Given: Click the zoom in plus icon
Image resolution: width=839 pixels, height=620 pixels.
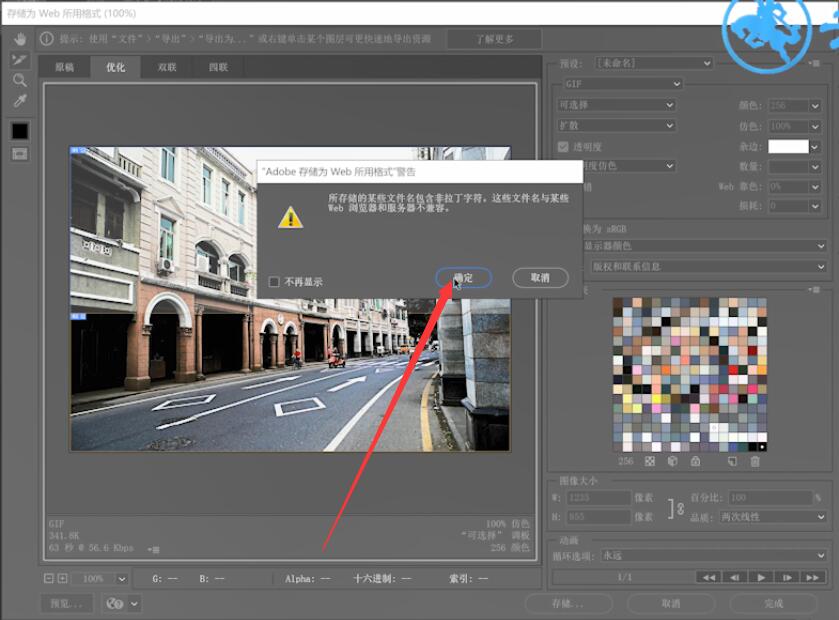Looking at the screenshot, I should click(x=62, y=578).
